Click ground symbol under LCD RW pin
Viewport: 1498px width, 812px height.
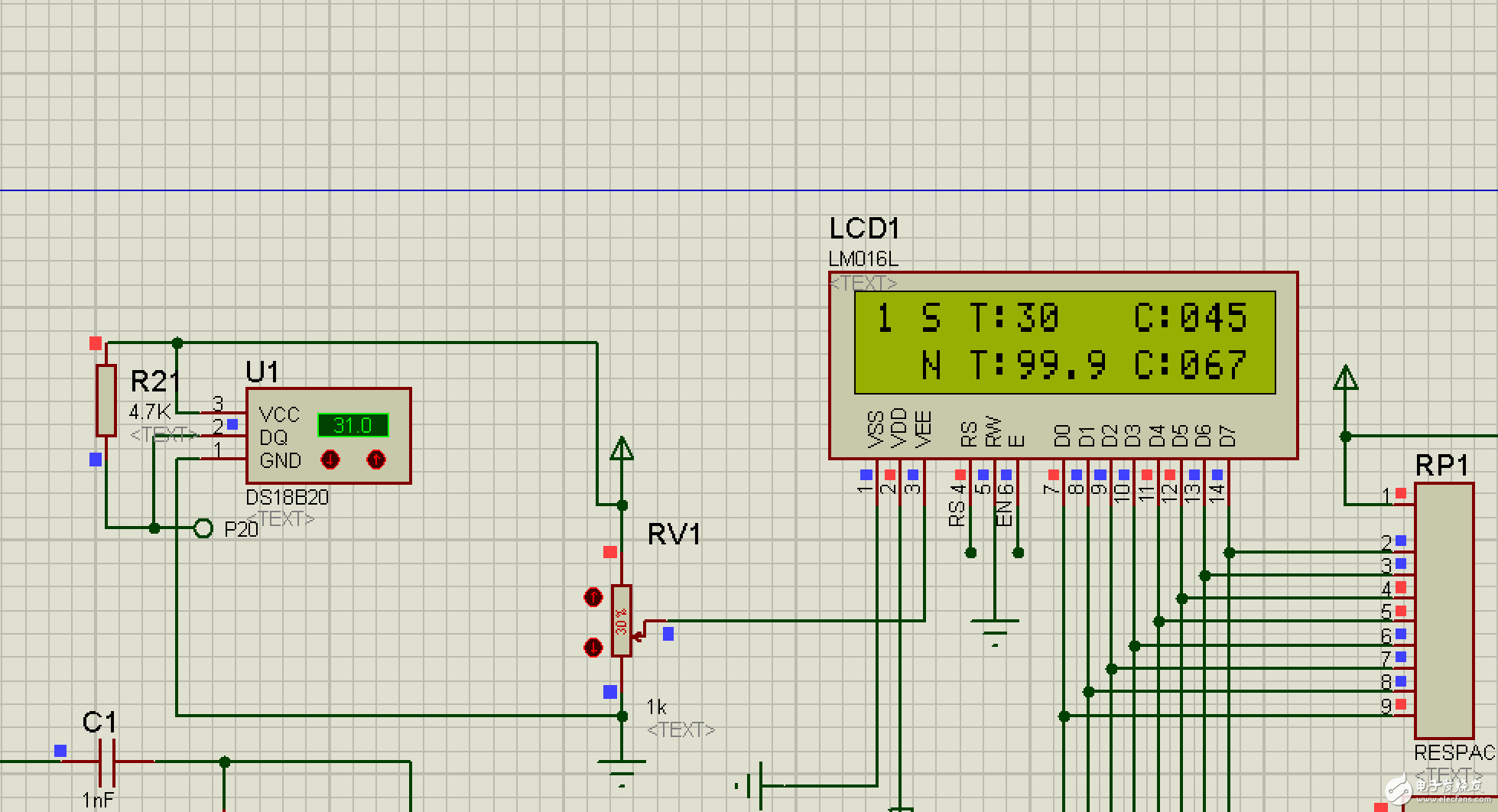tap(994, 632)
